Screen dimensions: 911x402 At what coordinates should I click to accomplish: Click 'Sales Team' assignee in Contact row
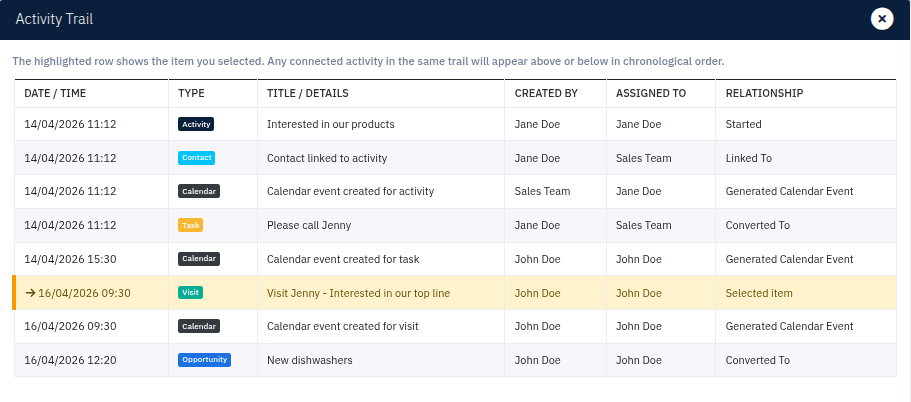click(644, 158)
